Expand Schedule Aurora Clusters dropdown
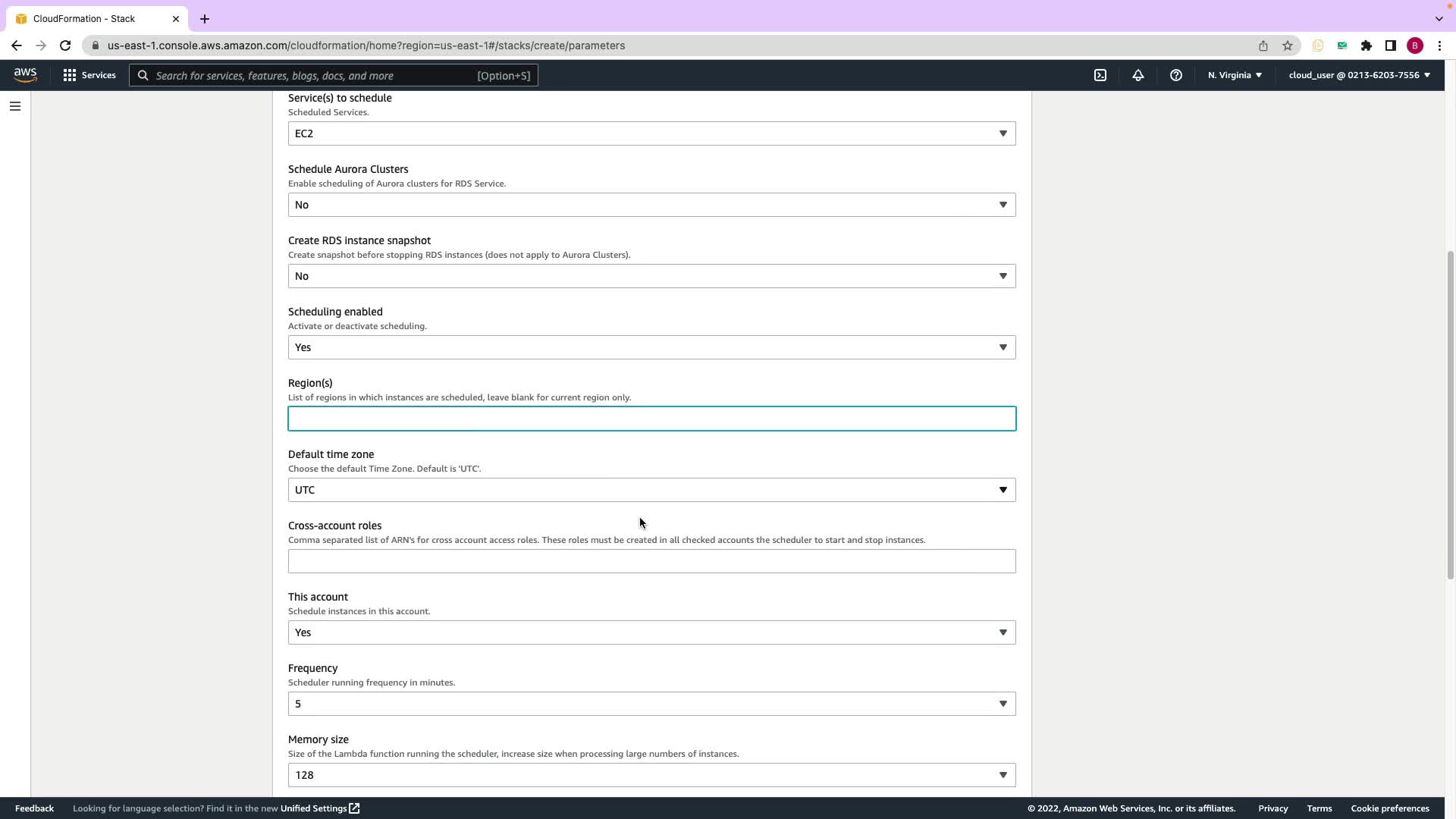This screenshot has width=1456, height=819. [x=651, y=205]
